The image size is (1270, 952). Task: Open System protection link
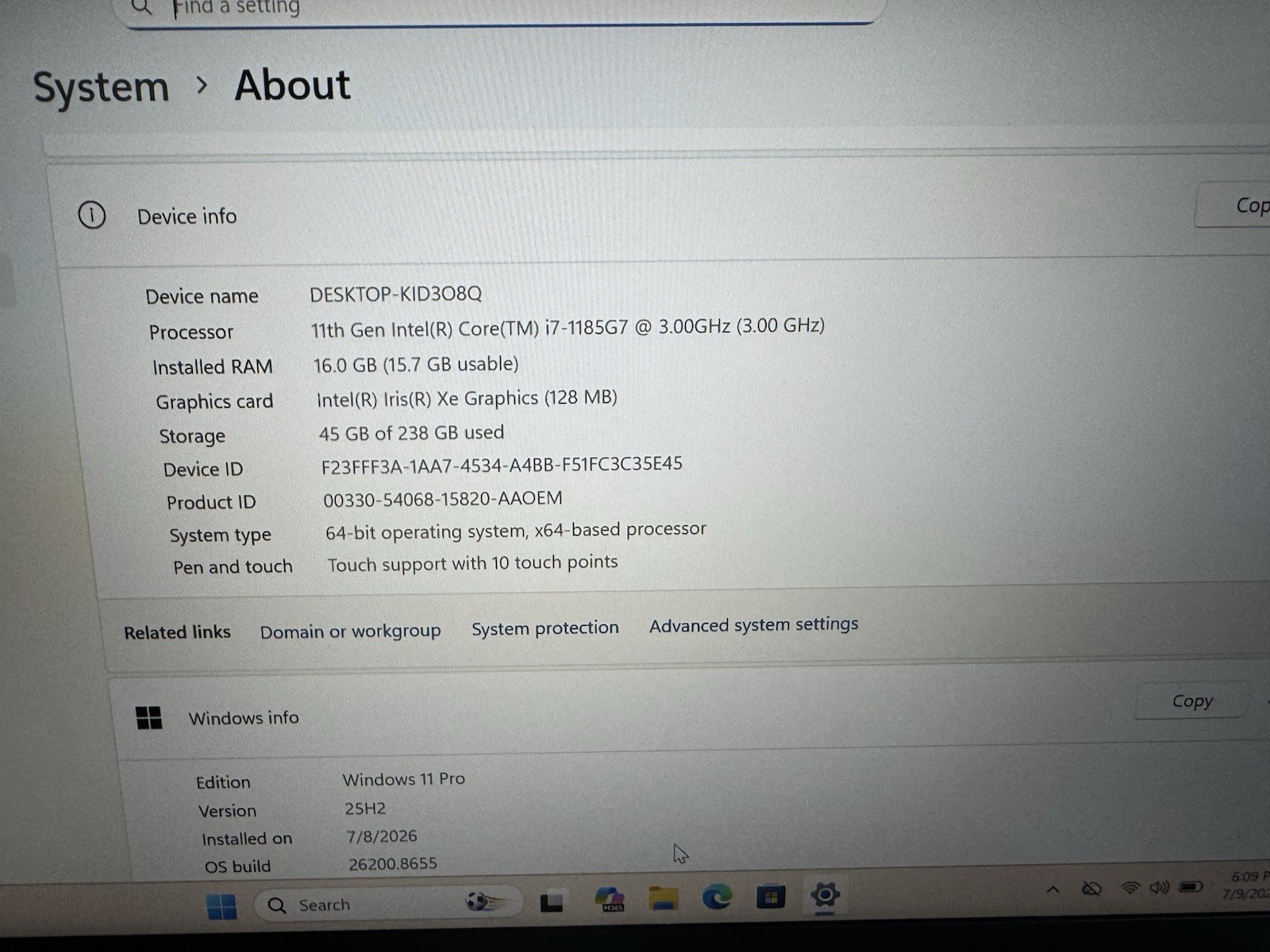tap(545, 628)
